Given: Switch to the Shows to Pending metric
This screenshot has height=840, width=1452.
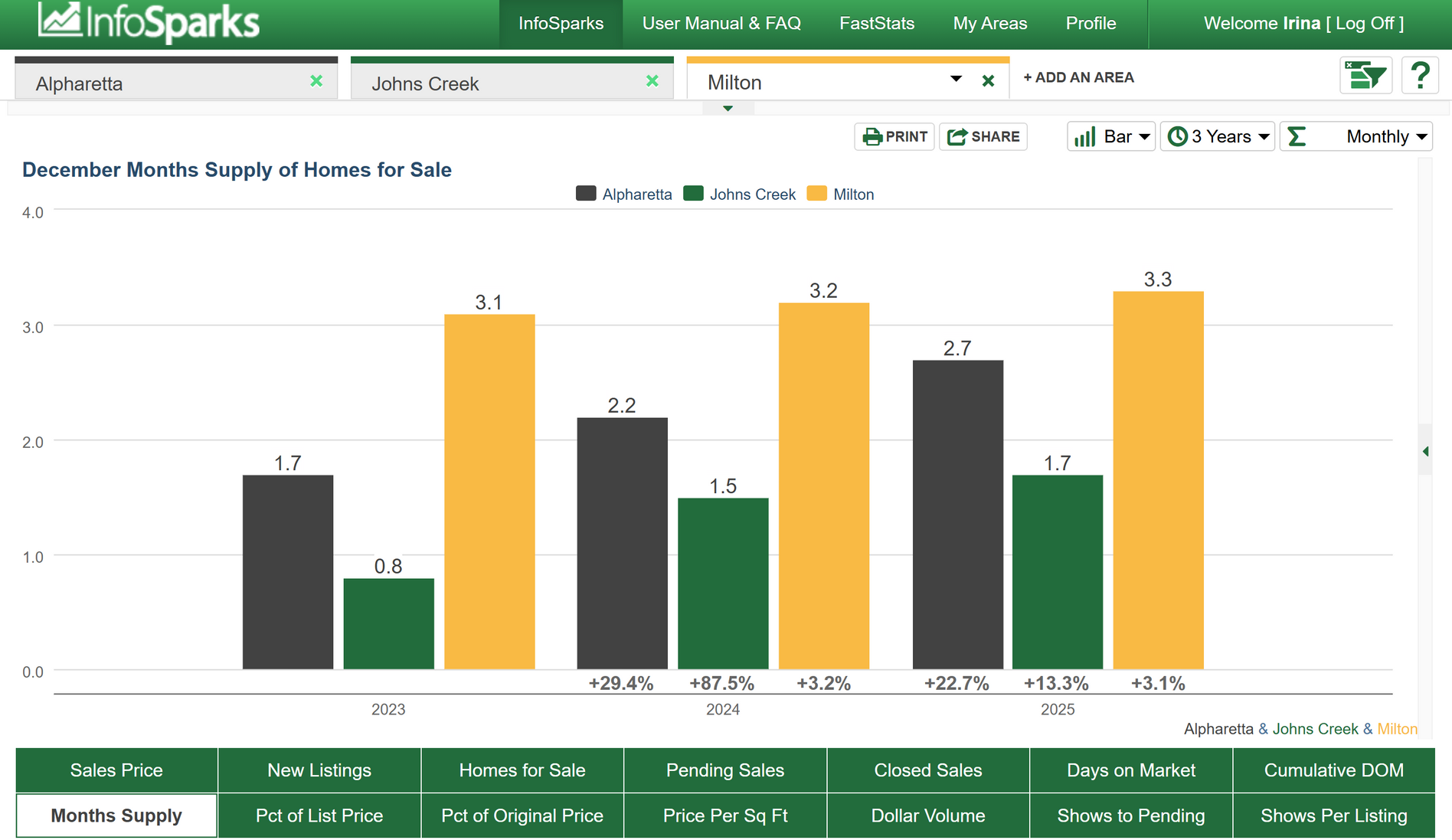Looking at the screenshot, I should (1131, 815).
